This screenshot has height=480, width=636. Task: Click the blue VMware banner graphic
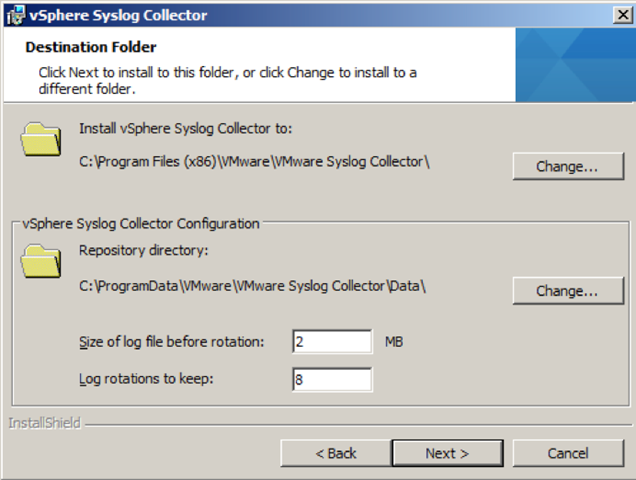coord(574,65)
